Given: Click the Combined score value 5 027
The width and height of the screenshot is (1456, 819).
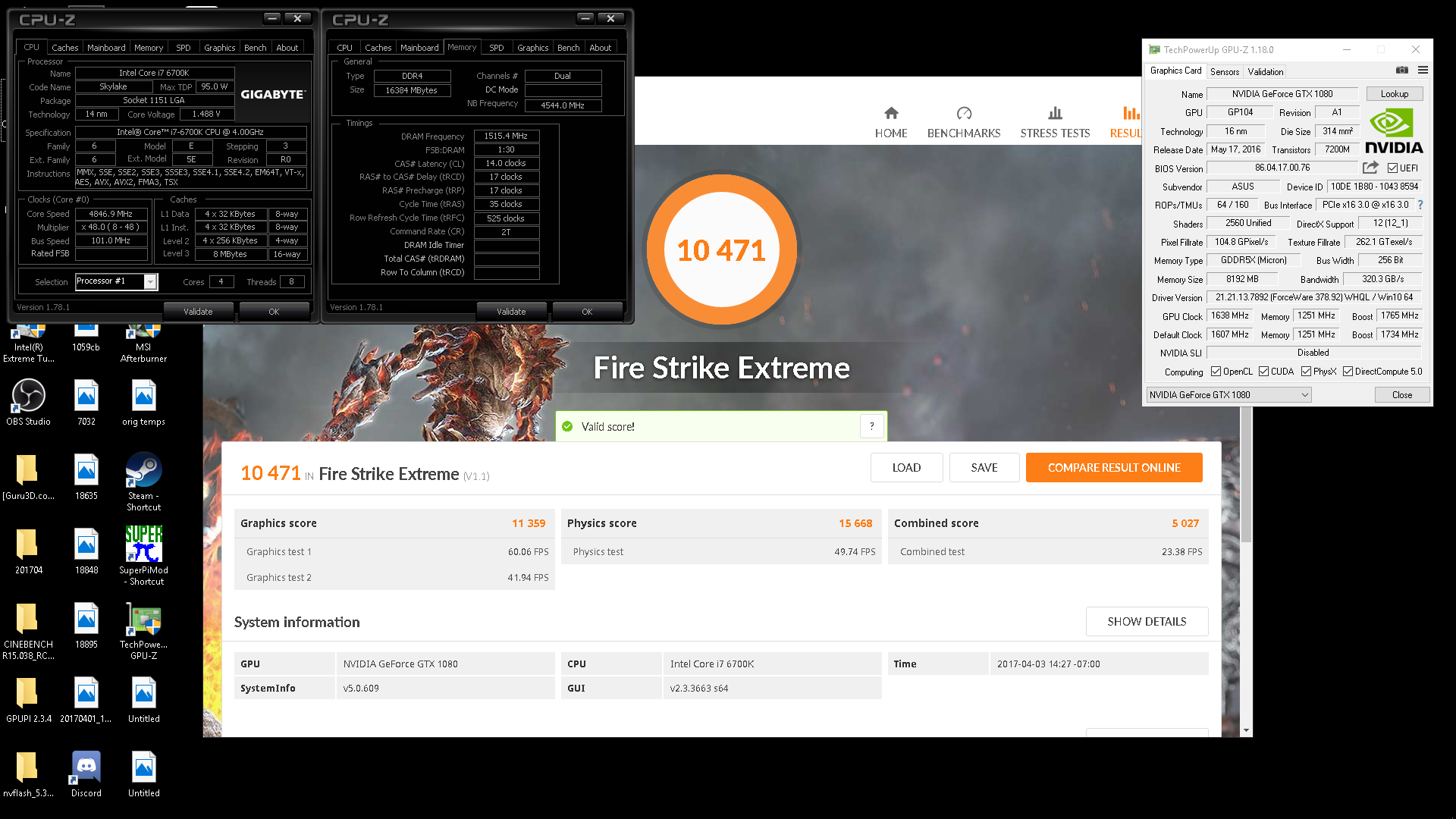Looking at the screenshot, I should 1185,523.
